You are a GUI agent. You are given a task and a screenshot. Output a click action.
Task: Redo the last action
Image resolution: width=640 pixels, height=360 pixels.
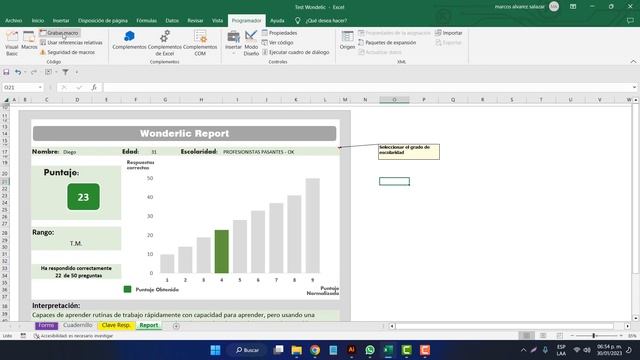coord(34,72)
